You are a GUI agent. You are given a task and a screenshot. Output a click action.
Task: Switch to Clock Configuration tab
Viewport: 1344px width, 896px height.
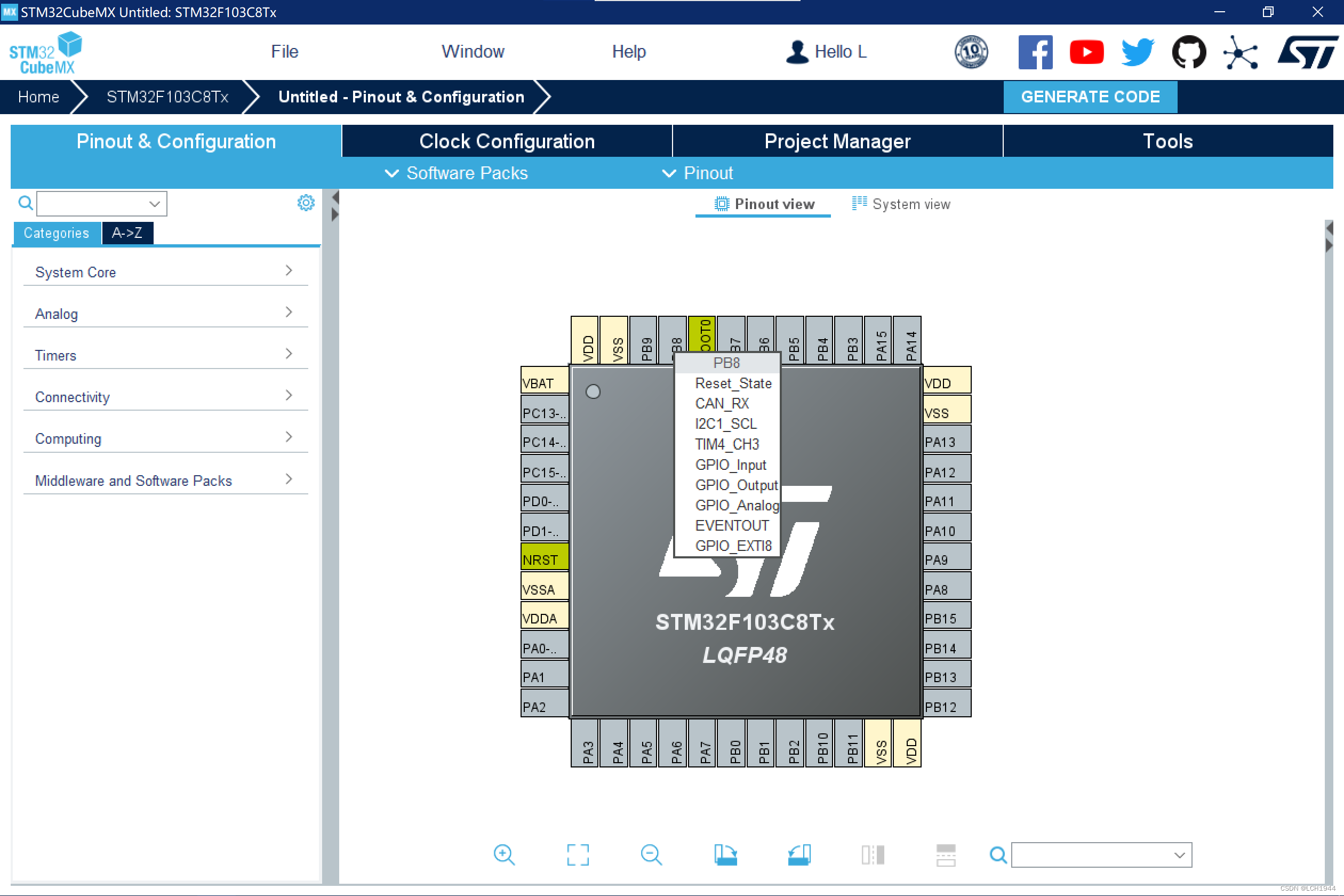click(x=507, y=141)
